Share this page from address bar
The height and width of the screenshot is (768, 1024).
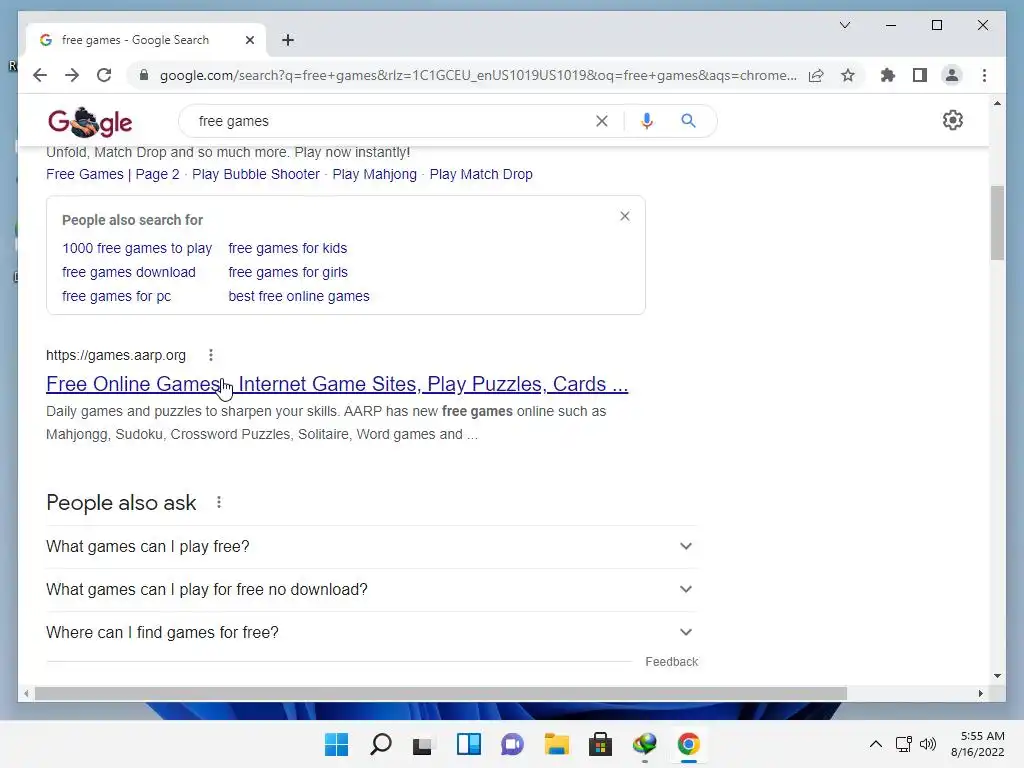pos(816,75)
